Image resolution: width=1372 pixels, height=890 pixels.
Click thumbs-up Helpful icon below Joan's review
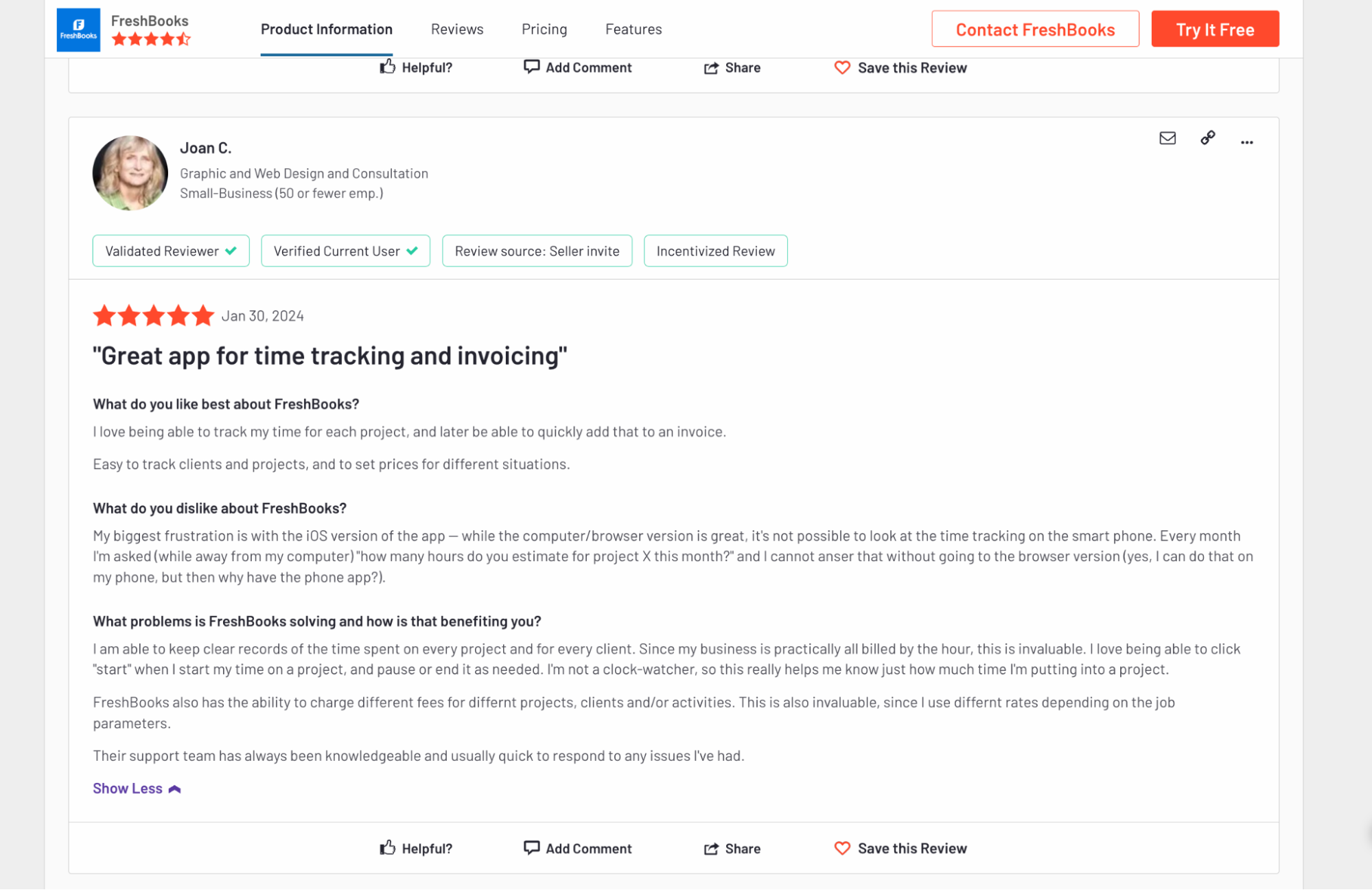pyautogui.click(x=388, y=847)
